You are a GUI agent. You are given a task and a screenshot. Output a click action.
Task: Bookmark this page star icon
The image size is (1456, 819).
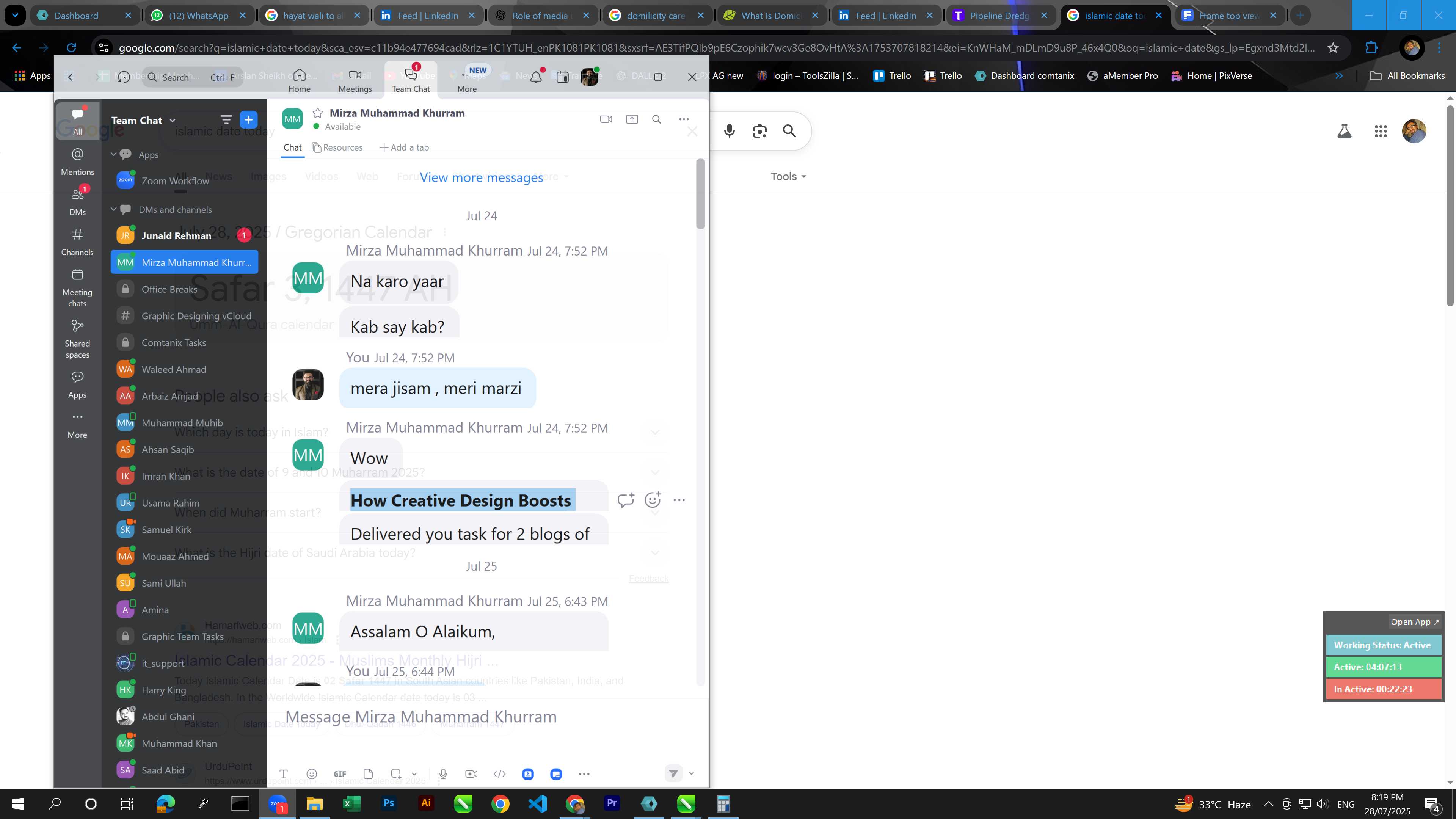(1333, 48)
